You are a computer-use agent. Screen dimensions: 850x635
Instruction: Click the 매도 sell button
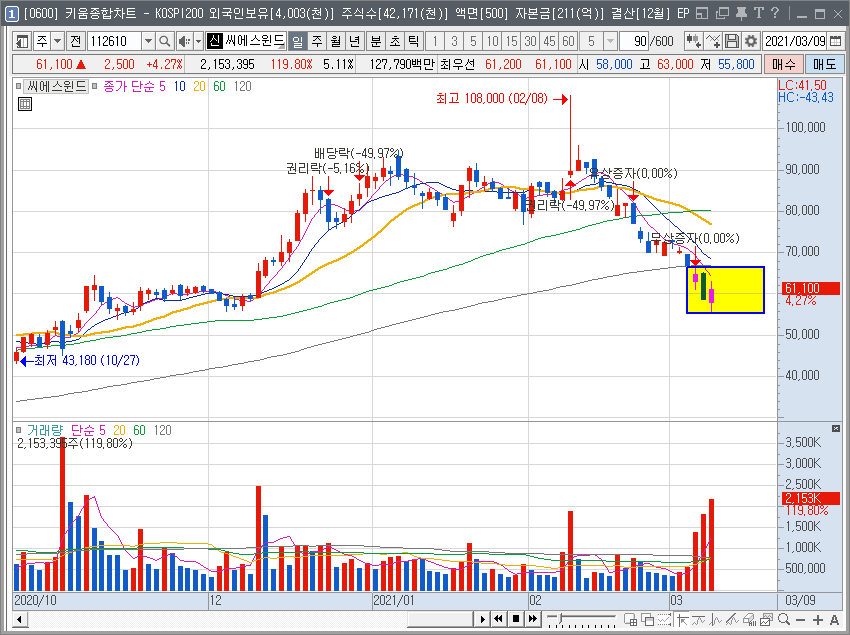pyautogui.click(x=825, y=65)
